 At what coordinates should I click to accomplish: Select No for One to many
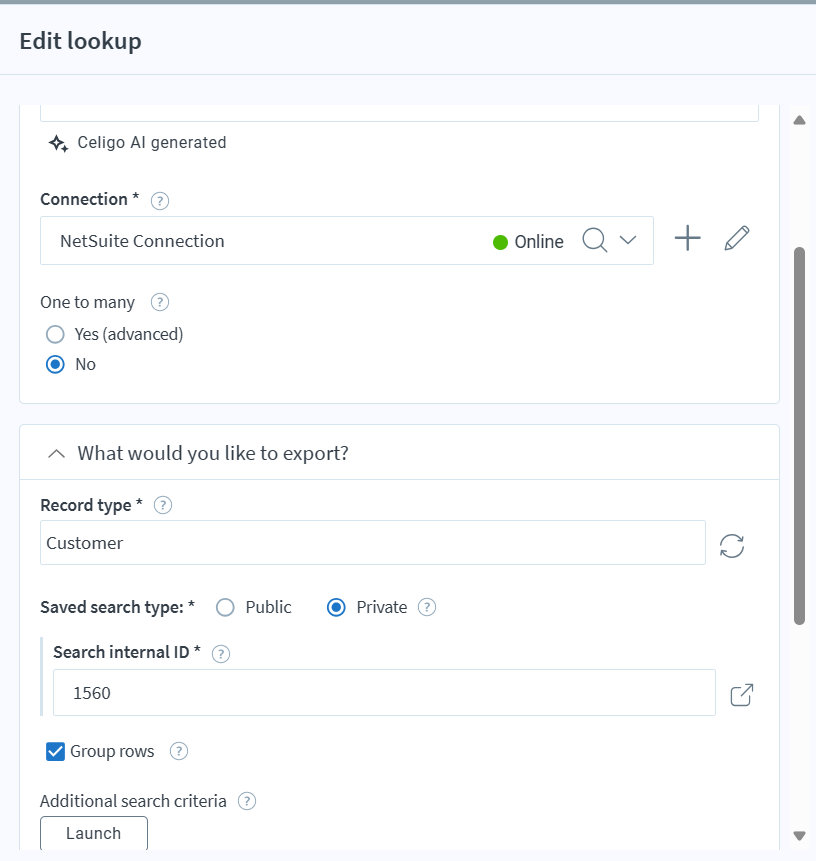point(56,364)
